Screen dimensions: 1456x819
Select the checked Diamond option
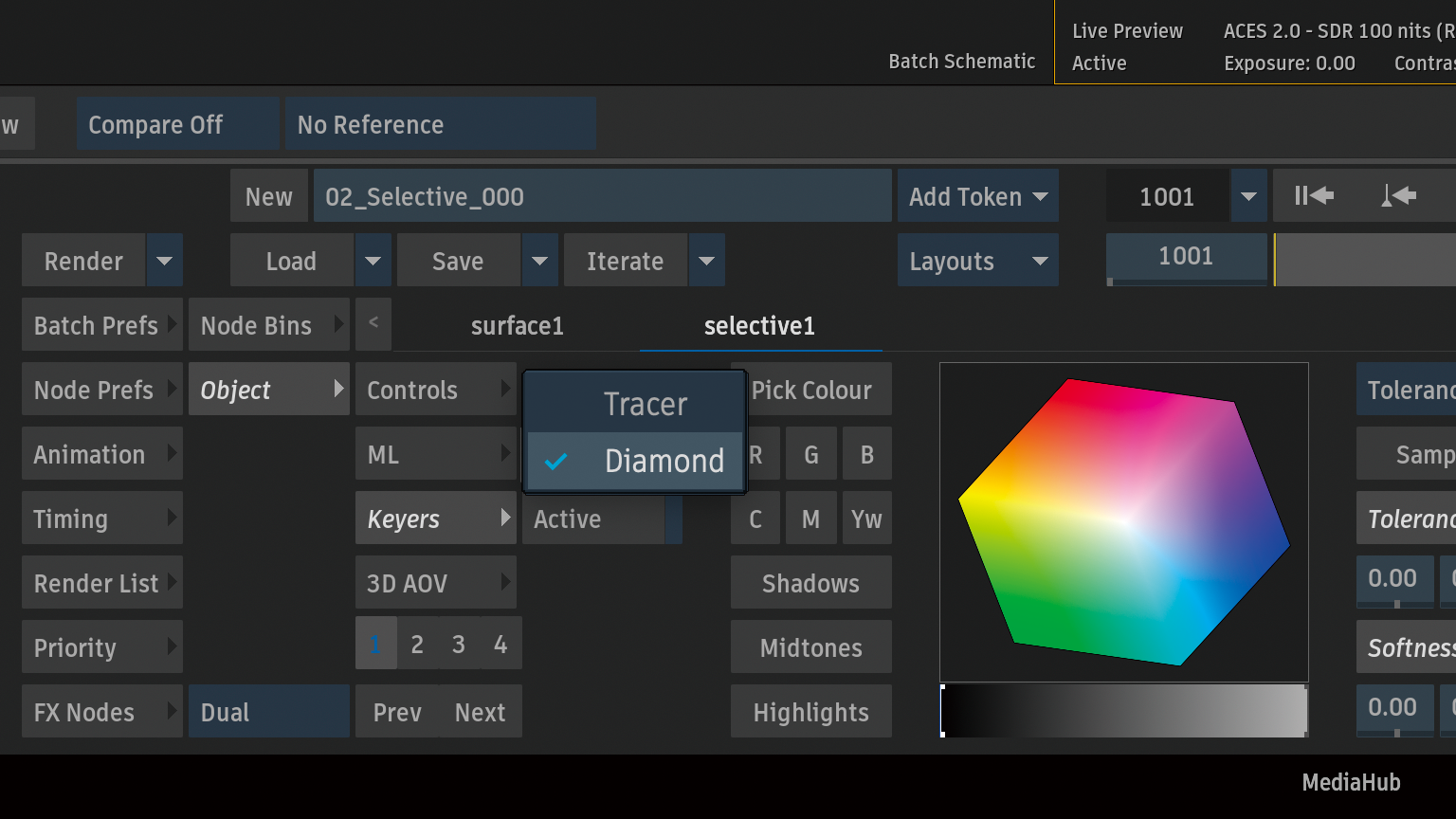pos(635,462)
